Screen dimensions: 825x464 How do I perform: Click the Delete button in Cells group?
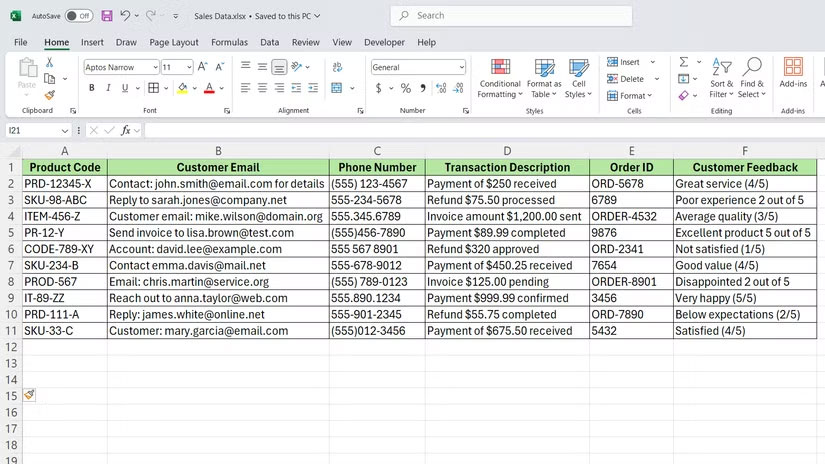click(626, 79)
